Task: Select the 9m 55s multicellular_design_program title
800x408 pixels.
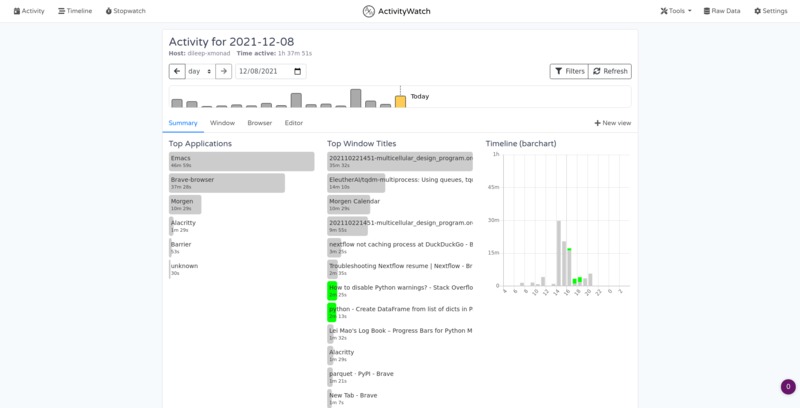Action: pyautogui.click(x=400, y=226)
